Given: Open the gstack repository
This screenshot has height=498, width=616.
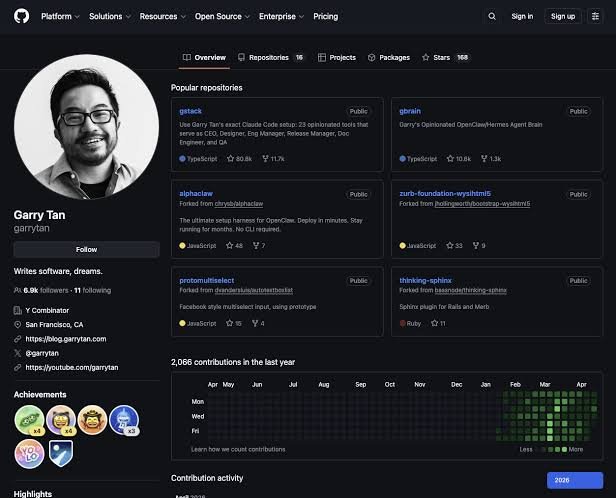Looking at the screenshot, I should [190, 111].
